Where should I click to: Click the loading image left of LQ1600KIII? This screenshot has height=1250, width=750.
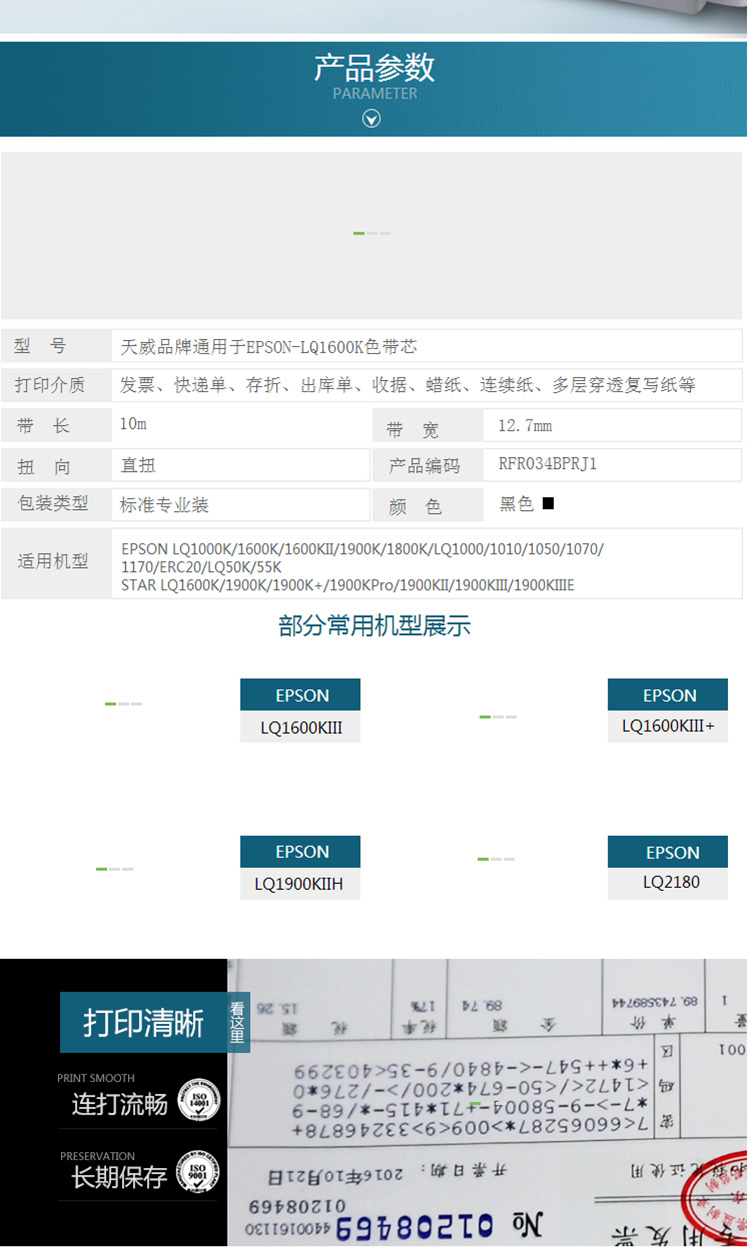[x=123, y=704]
